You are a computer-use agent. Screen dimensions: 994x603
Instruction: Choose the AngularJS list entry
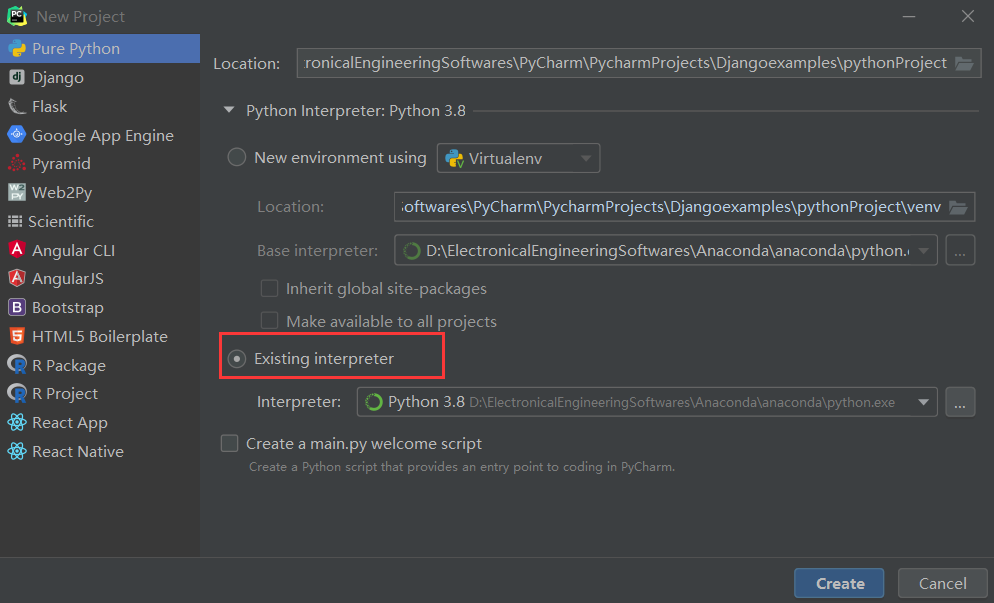point(100,278)
